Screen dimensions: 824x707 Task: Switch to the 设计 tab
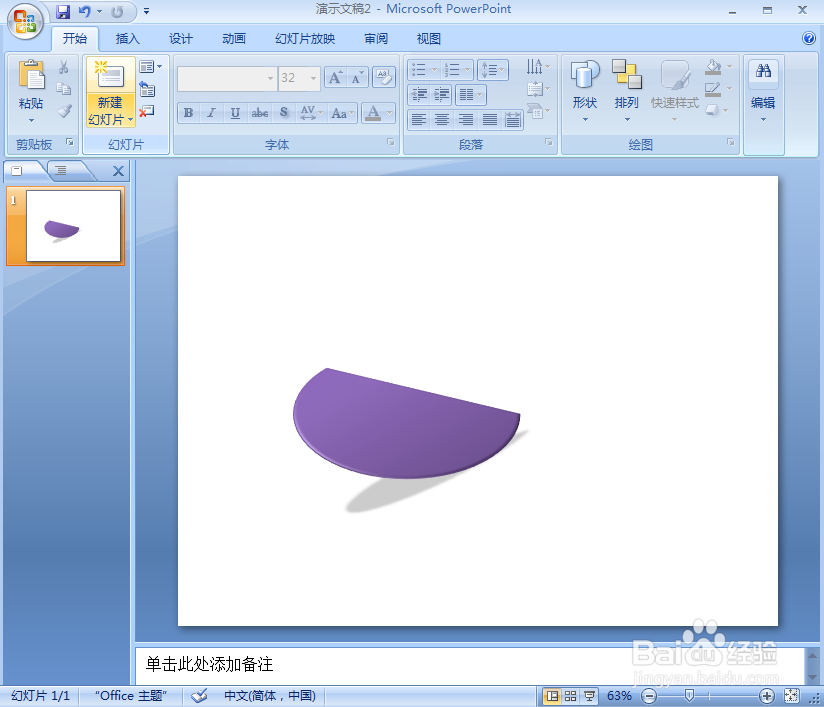click(x=181, y=38)
